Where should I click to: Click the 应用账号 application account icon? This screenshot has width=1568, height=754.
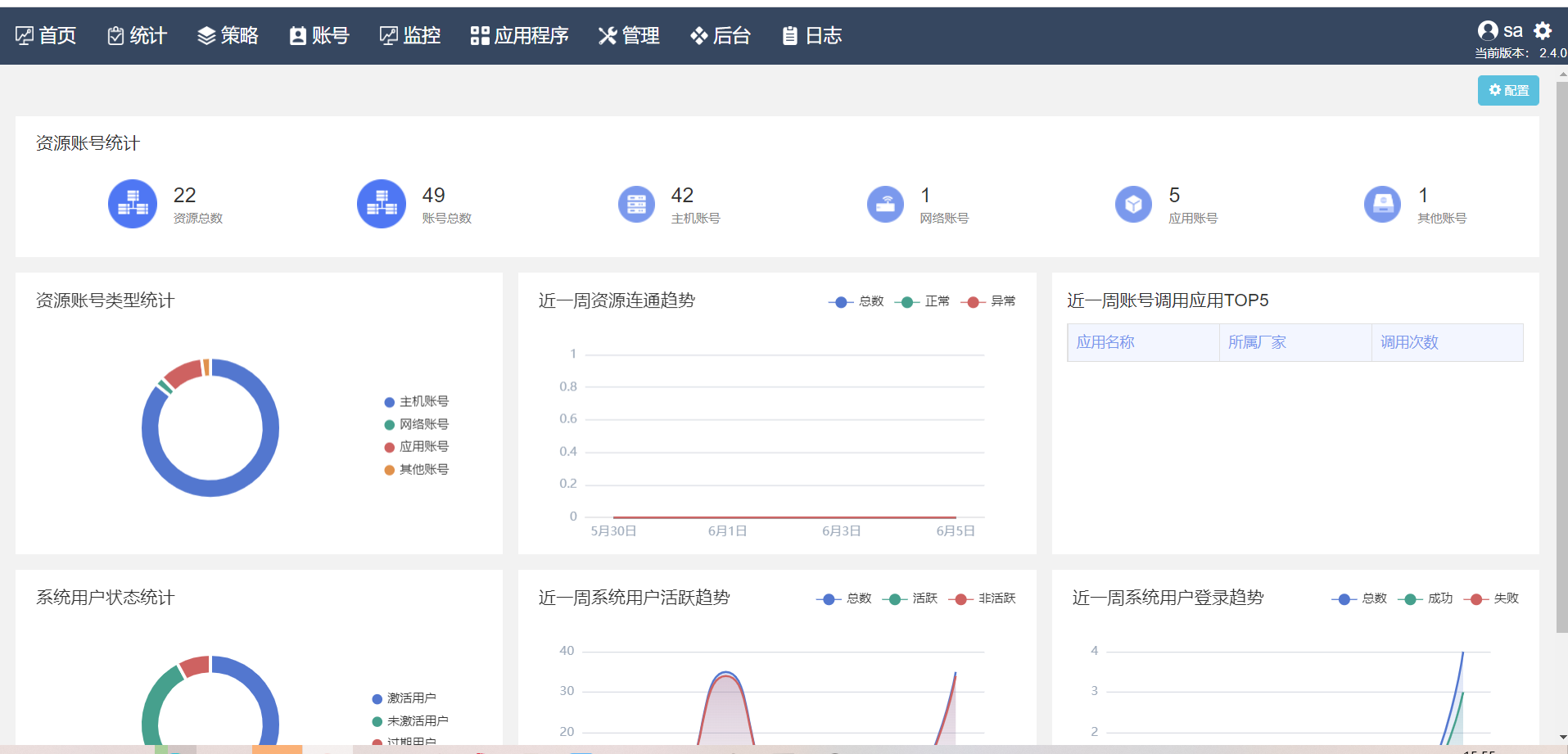click(x=1134, y=205)
